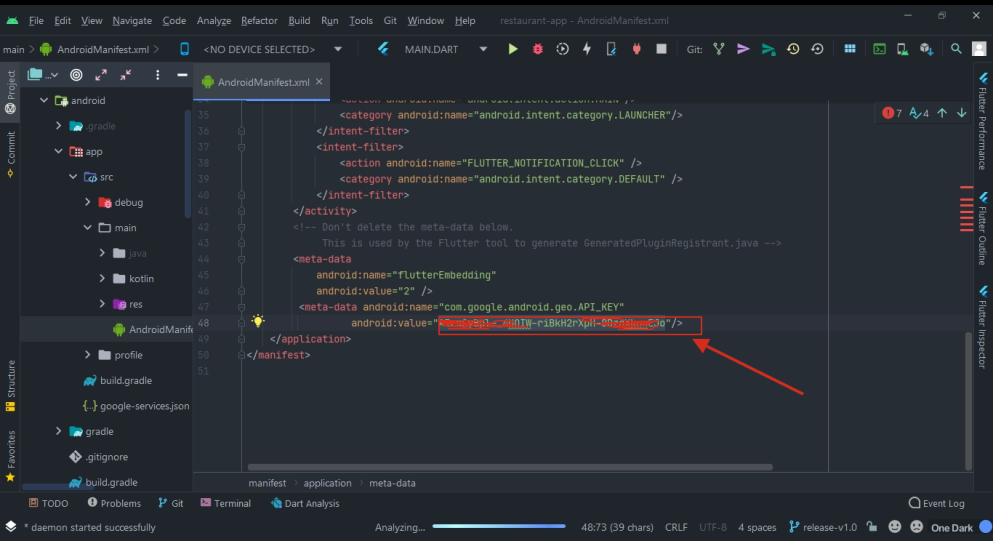Expand the res folder

click(x=102, y=303)
